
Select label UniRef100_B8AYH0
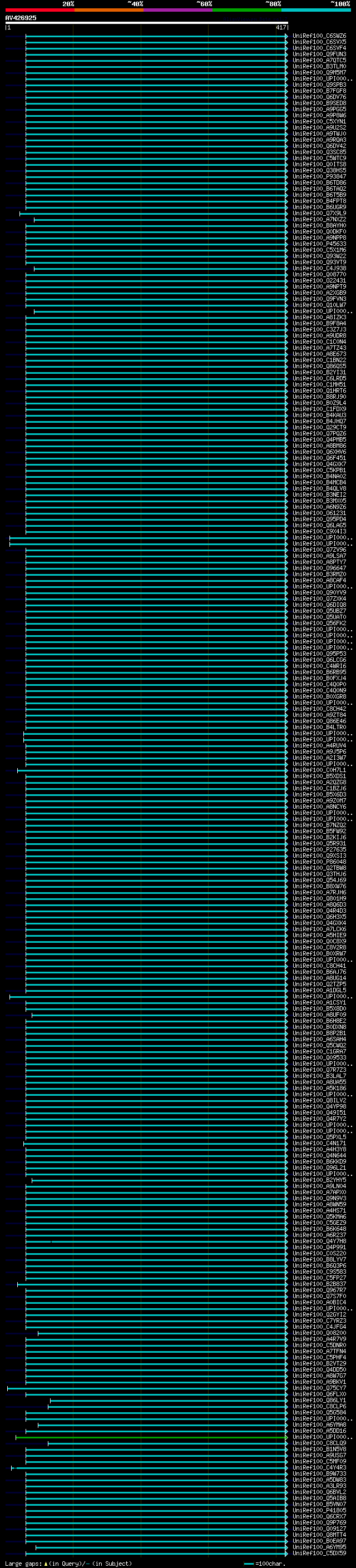tap(319, 225)
